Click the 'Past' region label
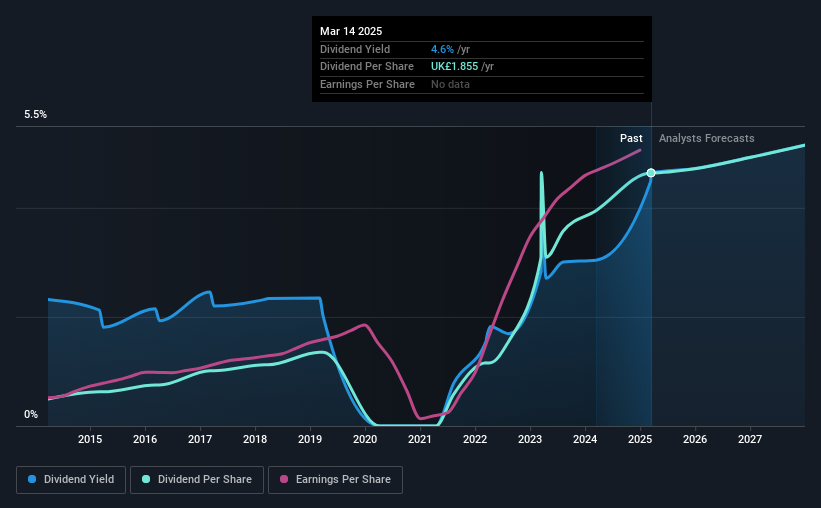This screenshot has width=821, height=508. coord(631,138)
